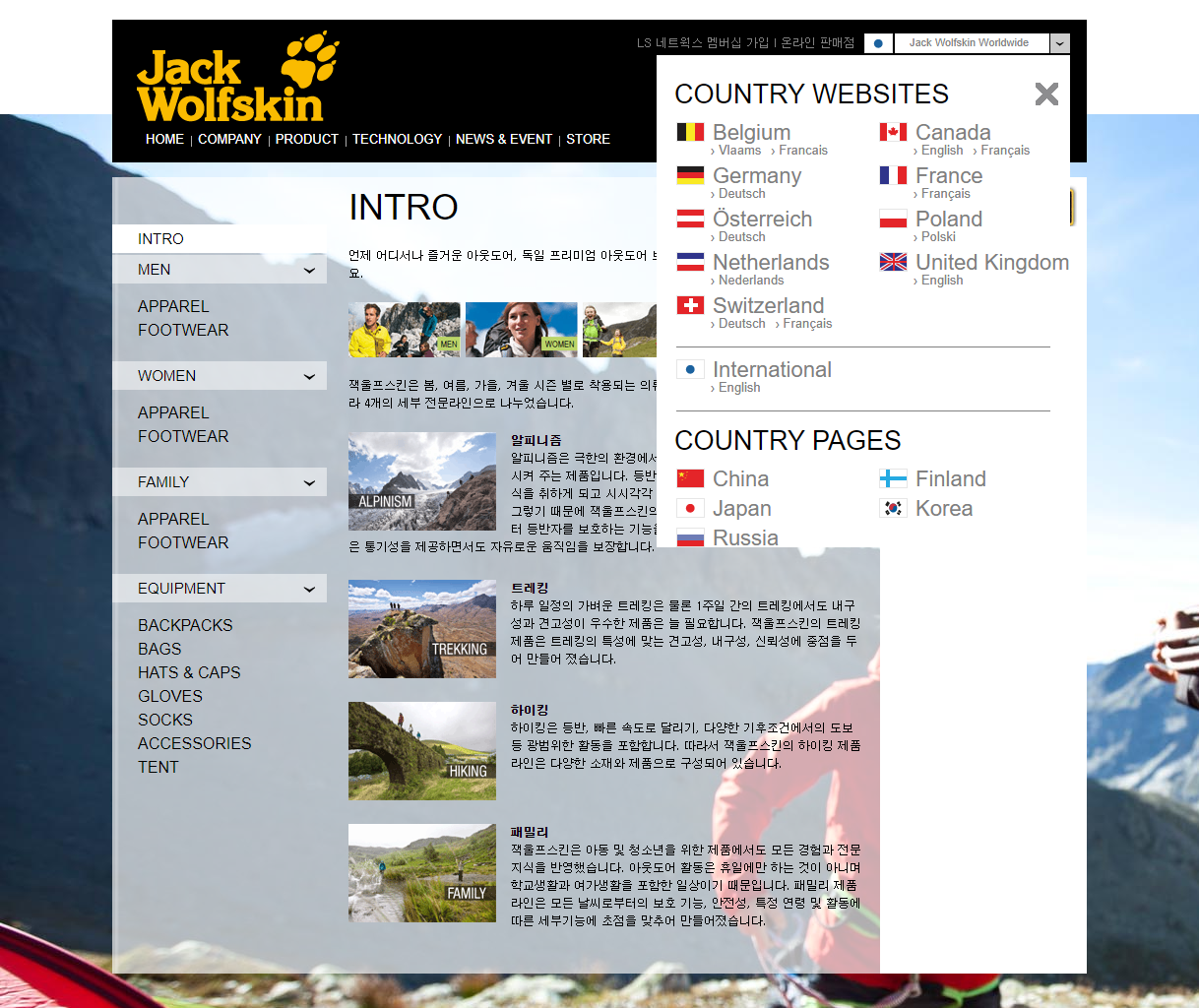
Task: Click the Österreich flag icon
Action: coord(690,219)
